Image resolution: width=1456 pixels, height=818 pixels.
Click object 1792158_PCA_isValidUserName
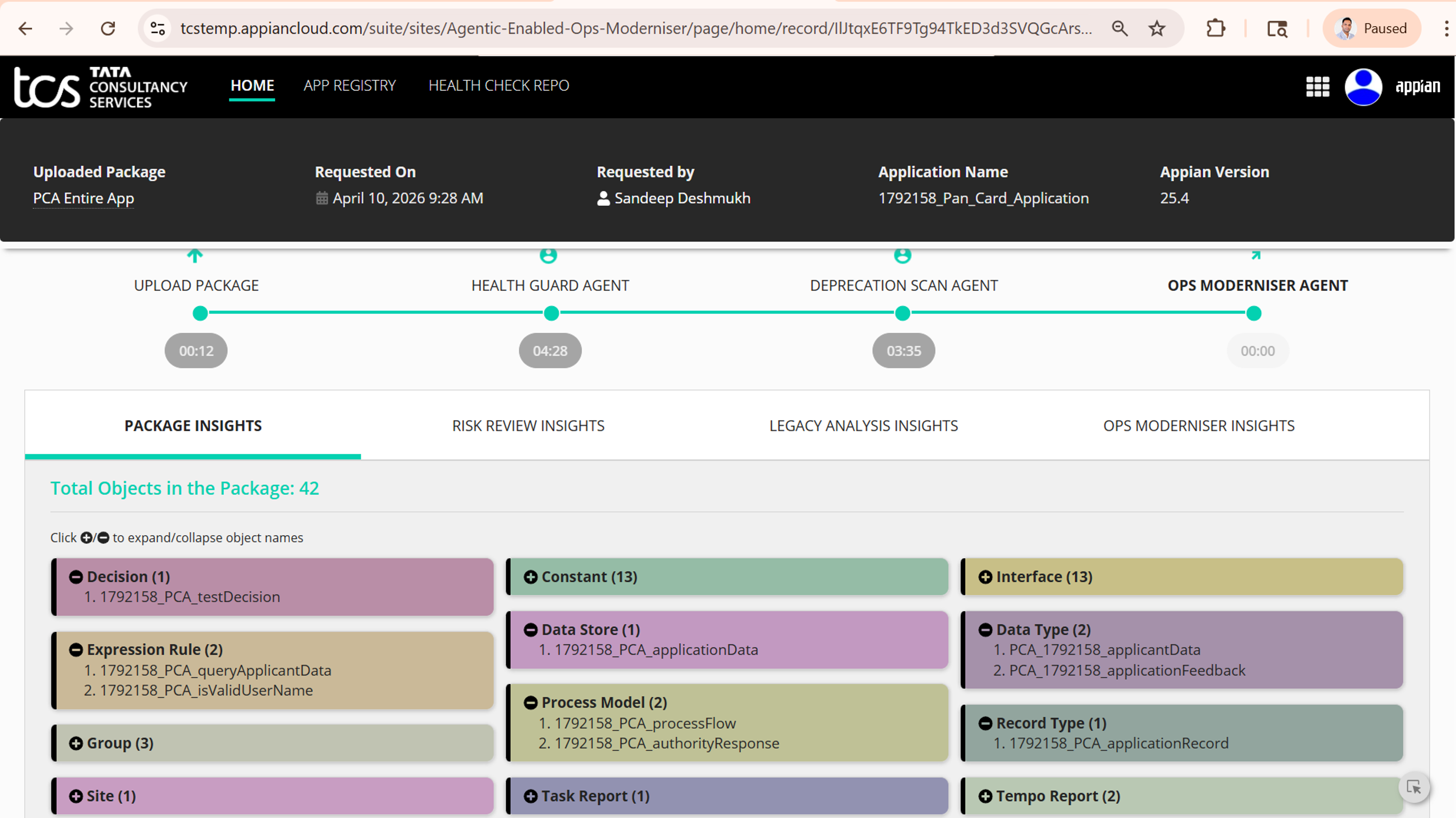click(x=206, y=690)
